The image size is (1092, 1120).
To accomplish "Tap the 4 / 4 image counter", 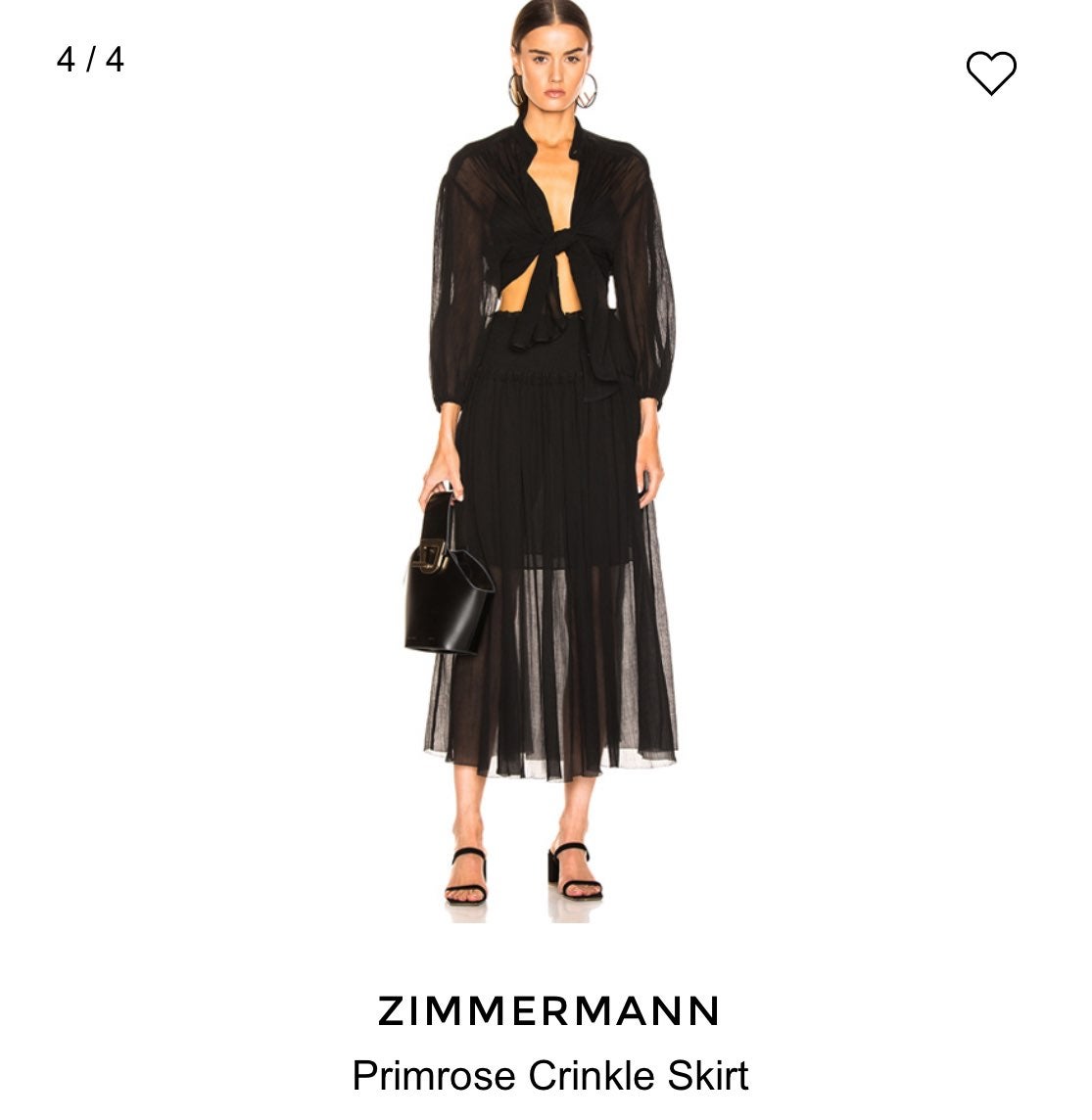I will click(91, 60).
